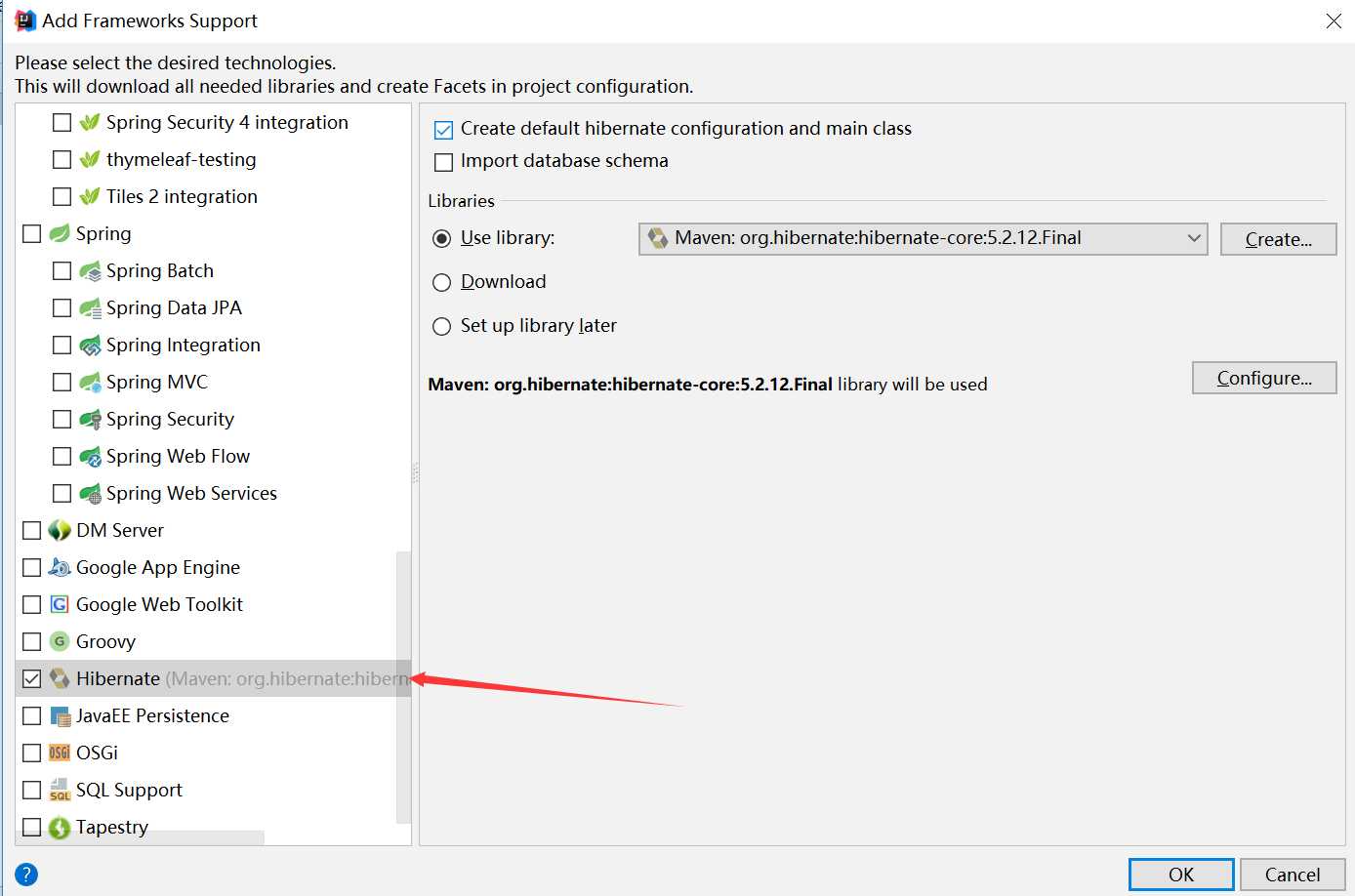The height and width of the screenshot is (896, 1355).
Task: Select the Download radio button
Action: tap(442, 283)
